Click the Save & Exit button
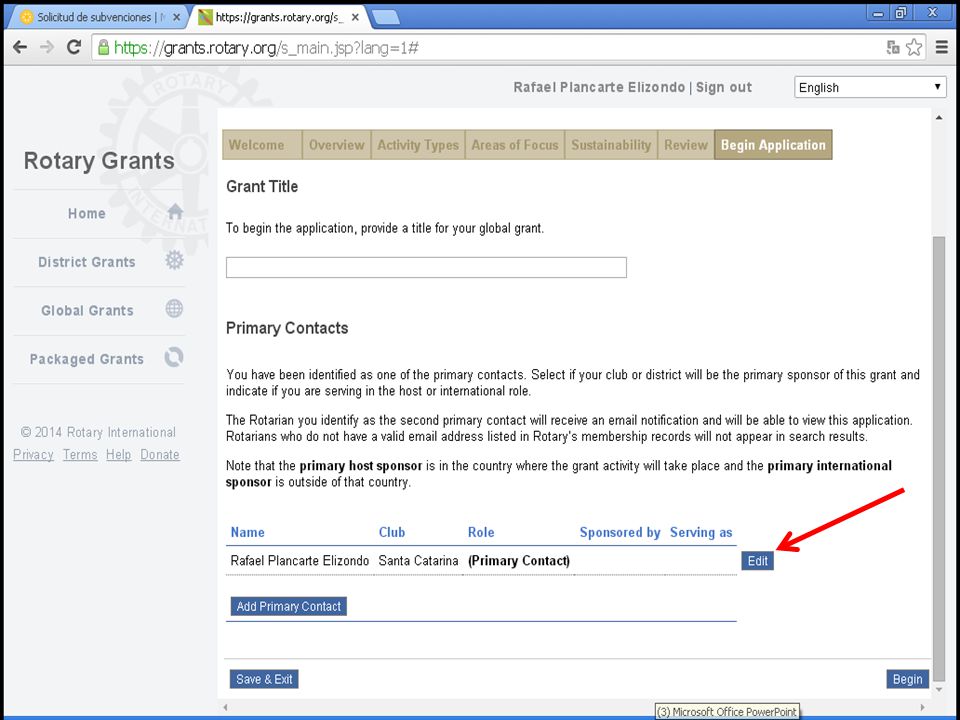This screenshot has height=720, width=960. [264, 679]
